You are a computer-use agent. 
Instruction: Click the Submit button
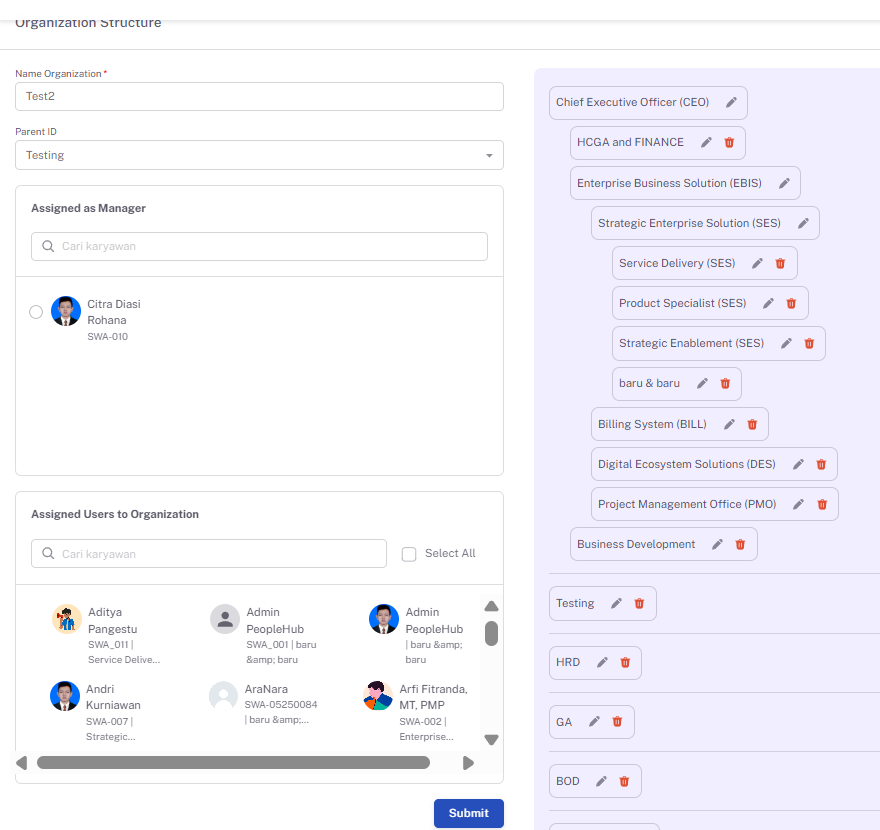469,813
